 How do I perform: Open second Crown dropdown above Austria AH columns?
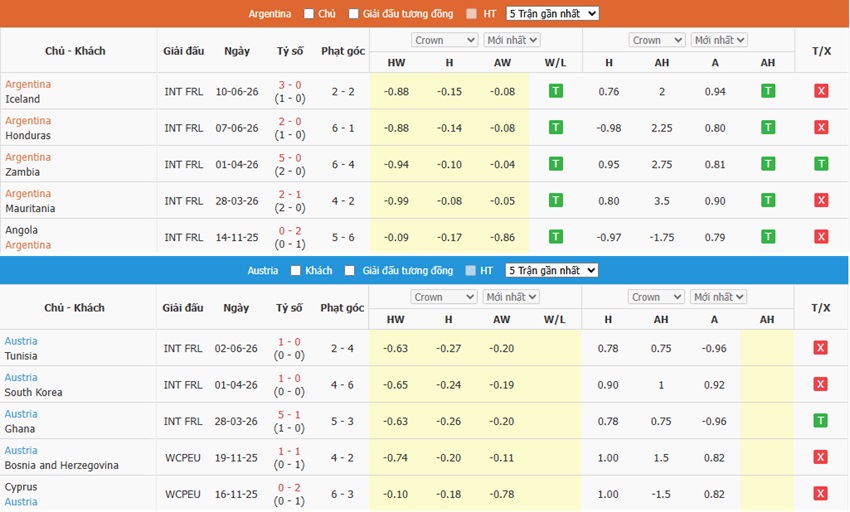tap(656, 297)
